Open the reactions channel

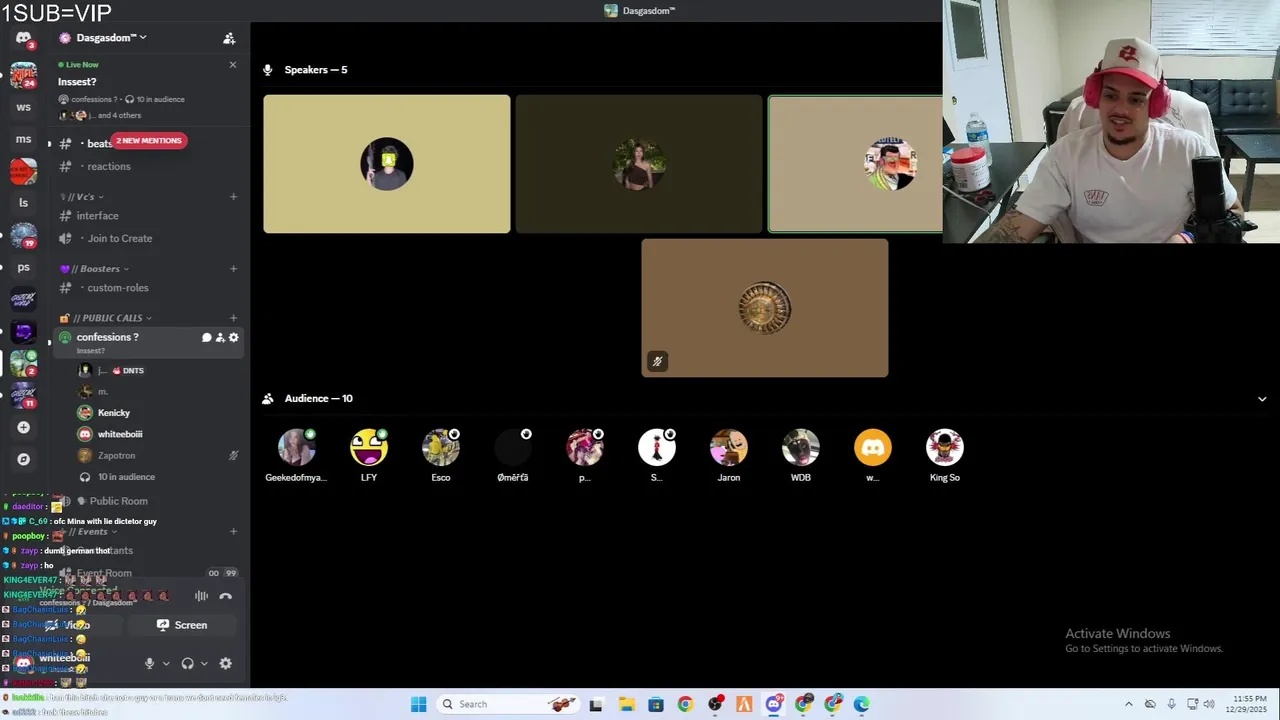(x=147, y=166)
